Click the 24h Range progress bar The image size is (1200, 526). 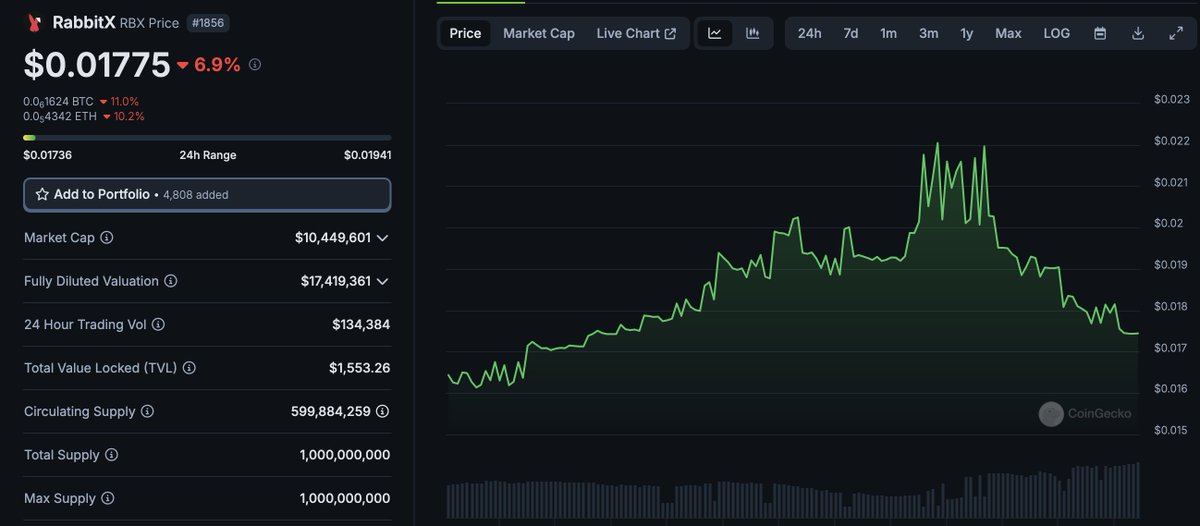click(x=207, y=138)
